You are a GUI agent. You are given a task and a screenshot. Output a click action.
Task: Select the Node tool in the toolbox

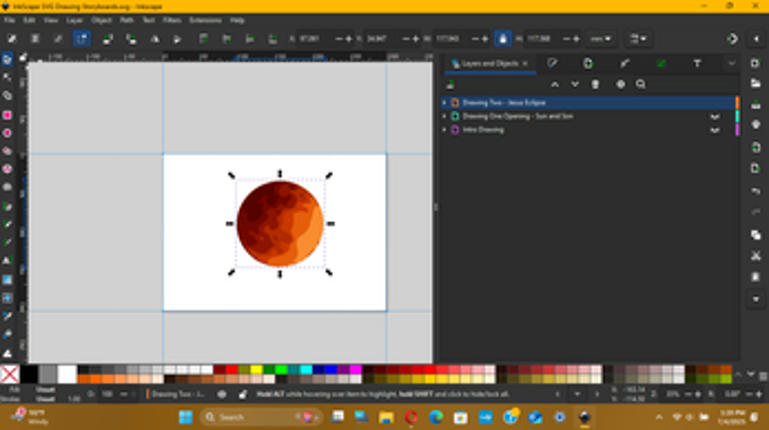click(7, 77)
